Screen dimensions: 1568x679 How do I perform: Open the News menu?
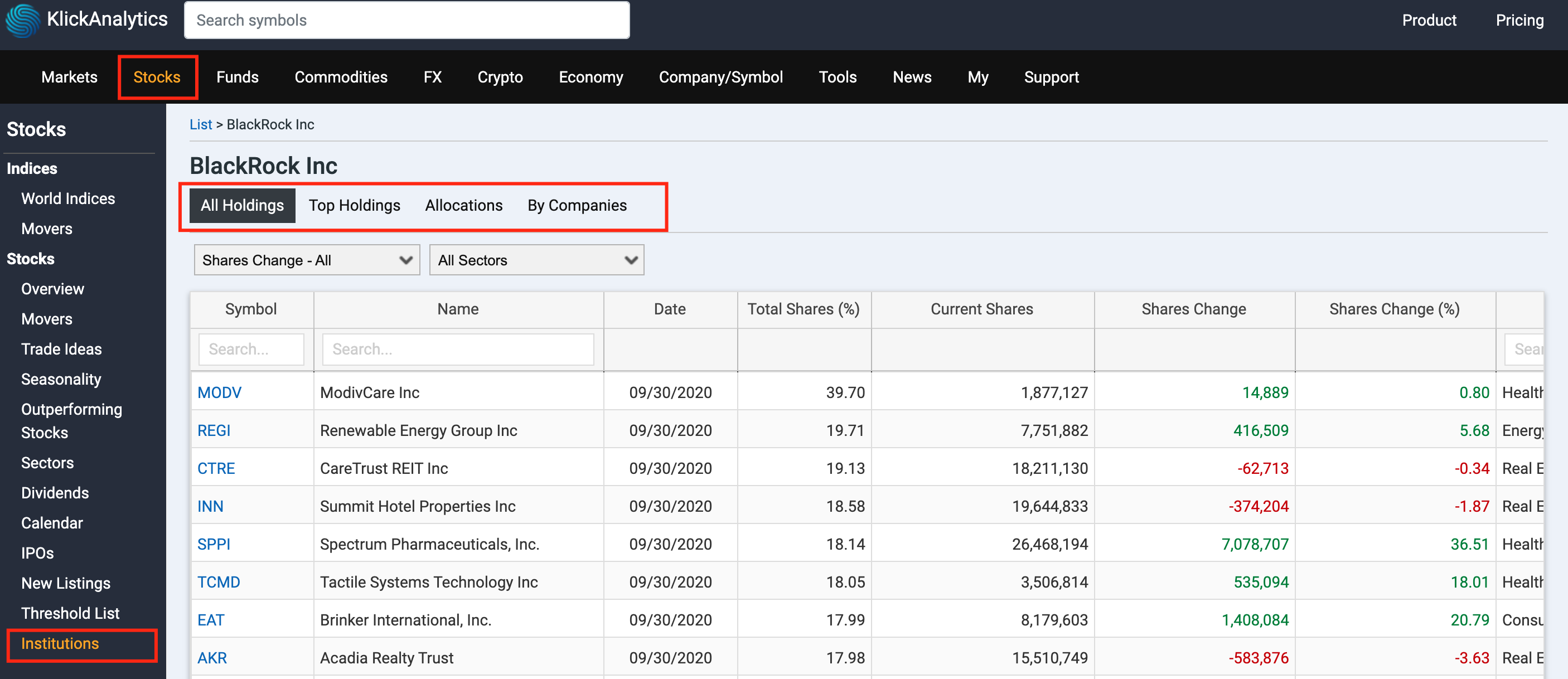(x=912, y=77)
